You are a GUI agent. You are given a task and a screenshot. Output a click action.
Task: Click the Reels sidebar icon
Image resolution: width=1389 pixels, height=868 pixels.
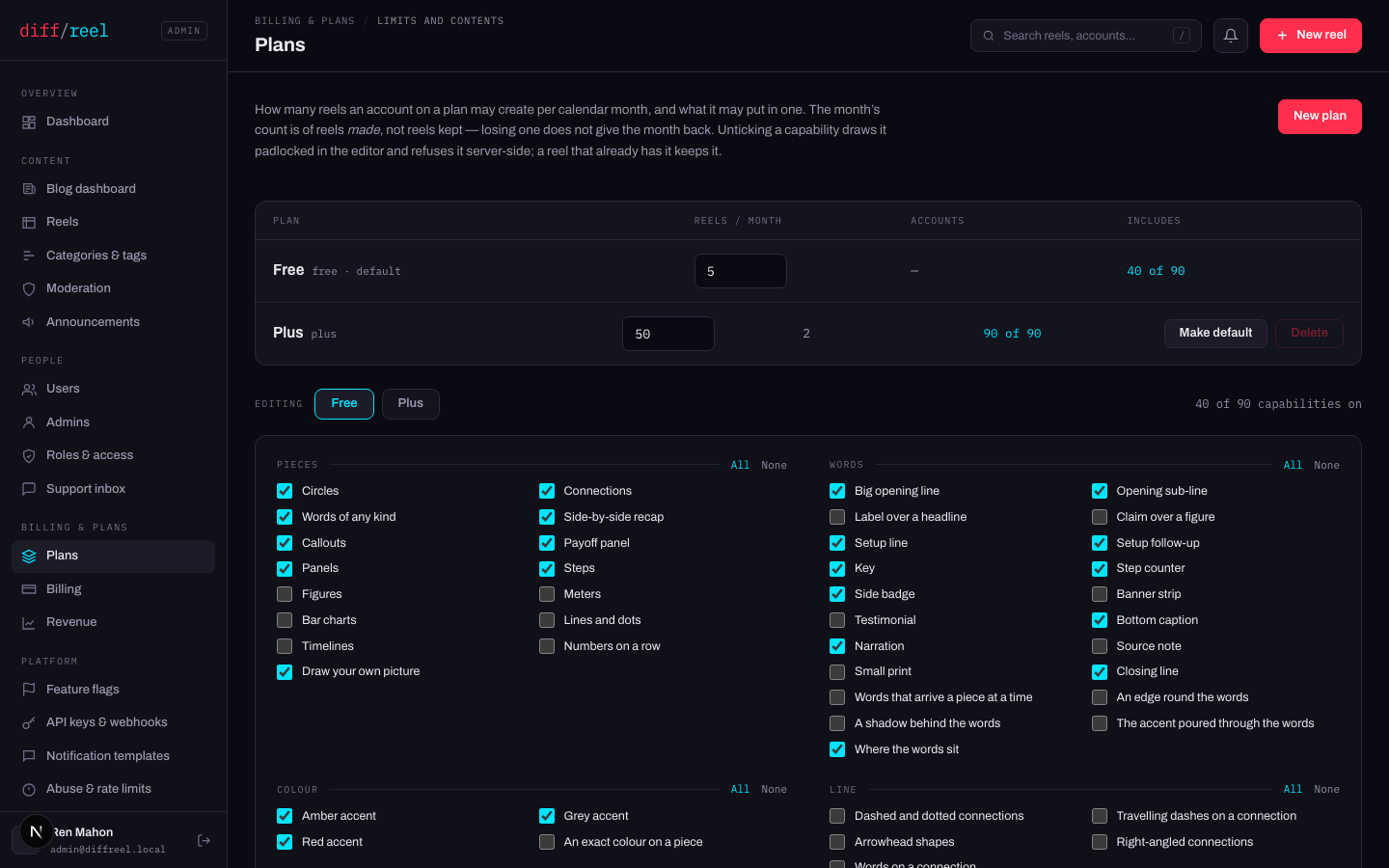click(x=29, y=223)
